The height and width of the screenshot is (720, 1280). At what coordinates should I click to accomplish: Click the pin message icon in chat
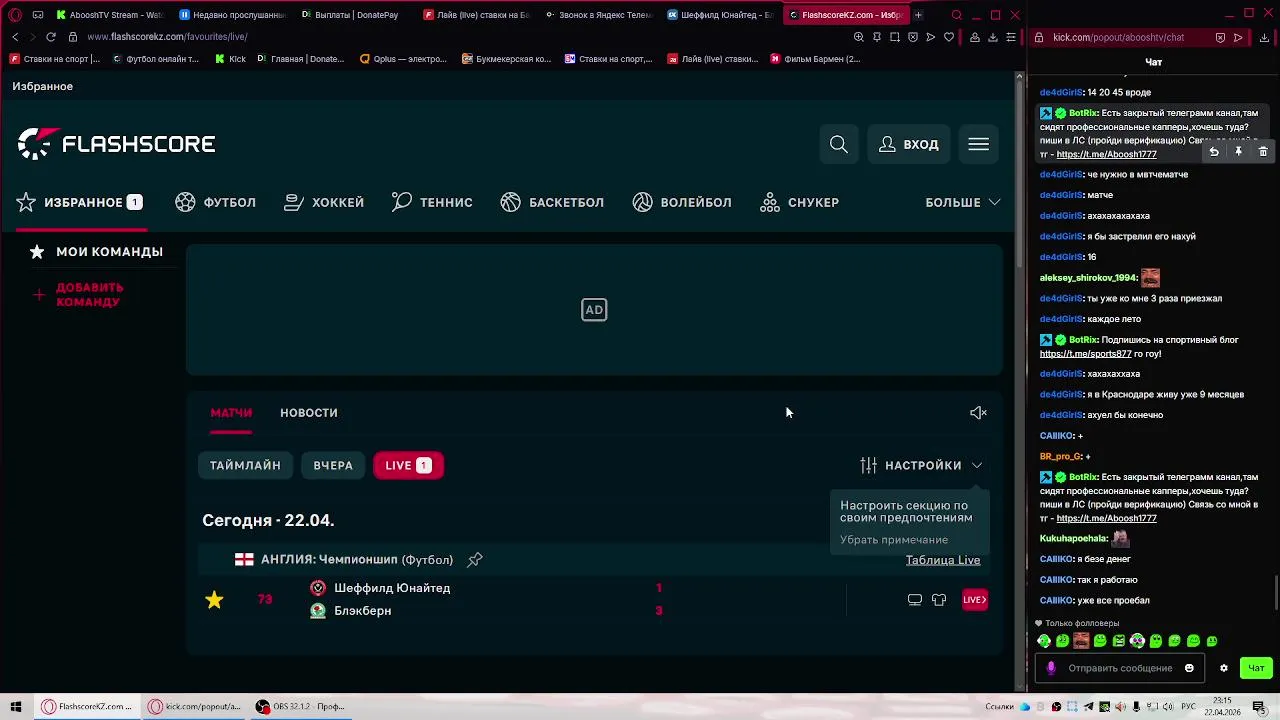coord(1238,151)
